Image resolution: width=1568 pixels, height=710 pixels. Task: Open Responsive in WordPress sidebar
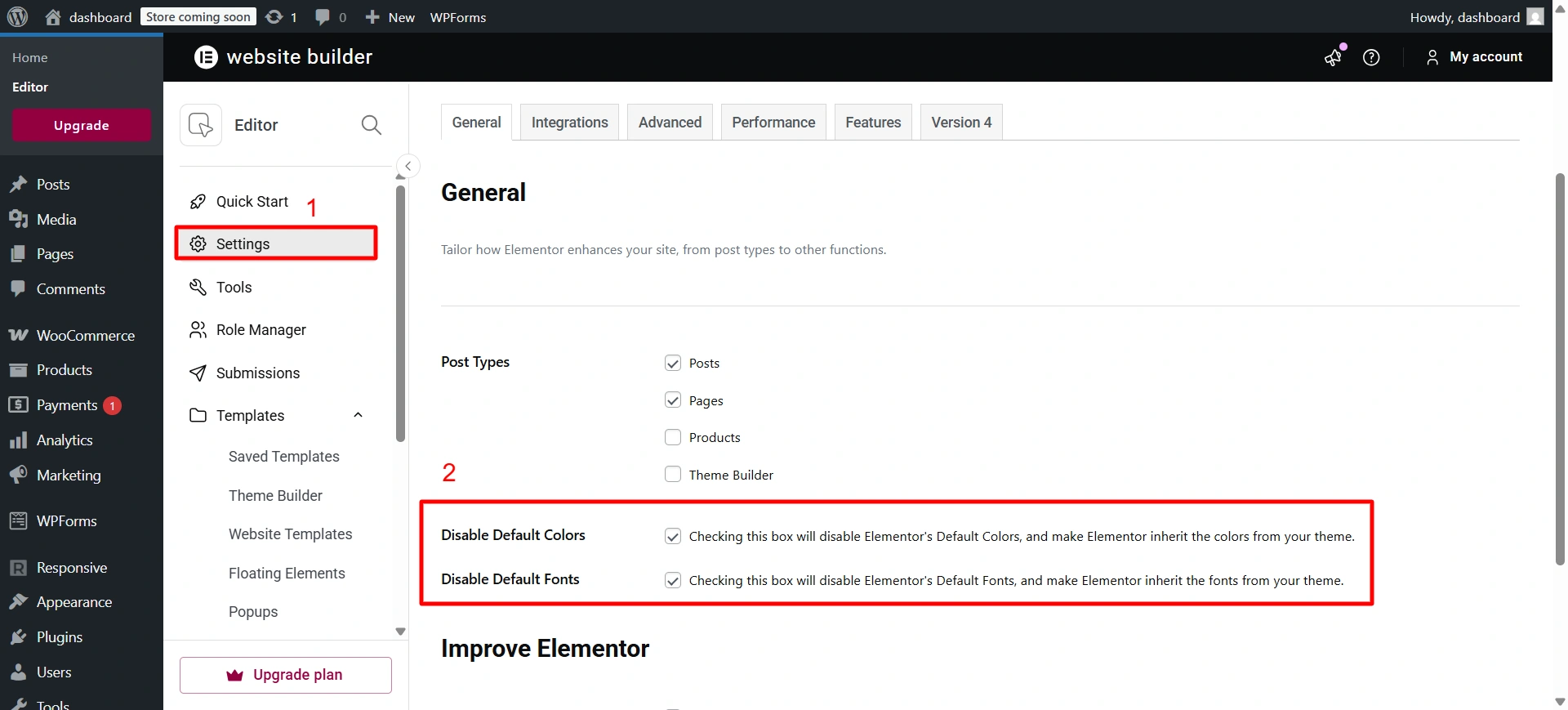tap(72, 568)
